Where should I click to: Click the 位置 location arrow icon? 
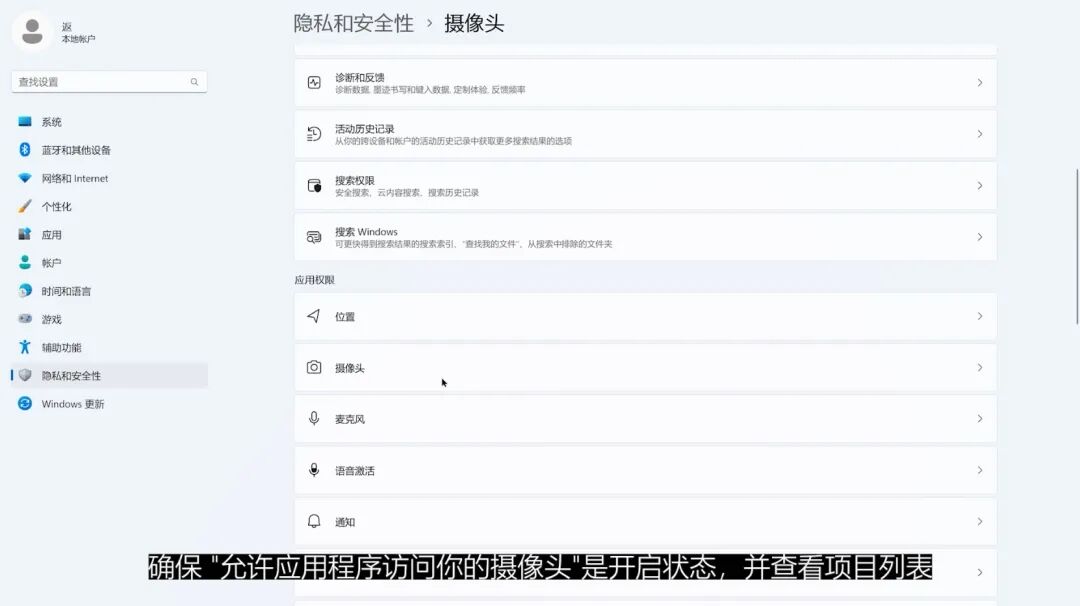[x=313, y=316]
